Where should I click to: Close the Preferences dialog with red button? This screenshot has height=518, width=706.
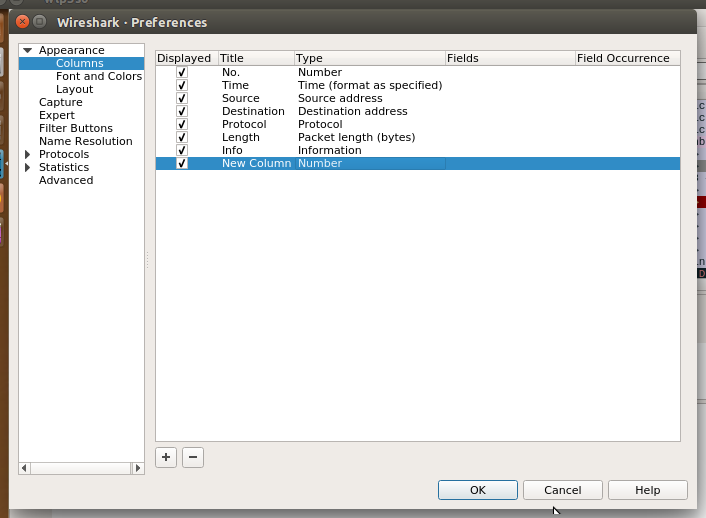[x=22, y=22]
